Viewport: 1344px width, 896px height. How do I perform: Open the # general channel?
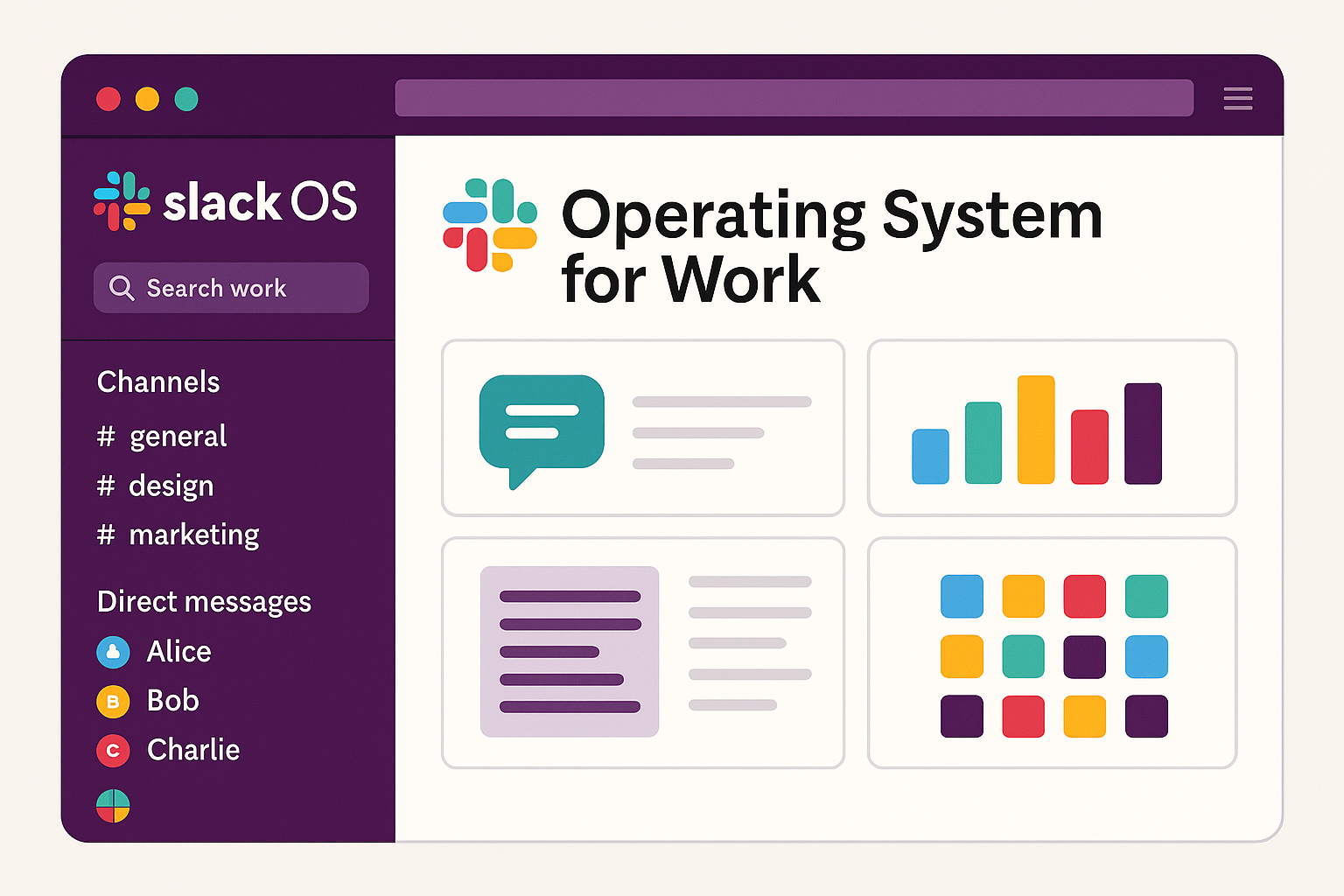point(162,436)
